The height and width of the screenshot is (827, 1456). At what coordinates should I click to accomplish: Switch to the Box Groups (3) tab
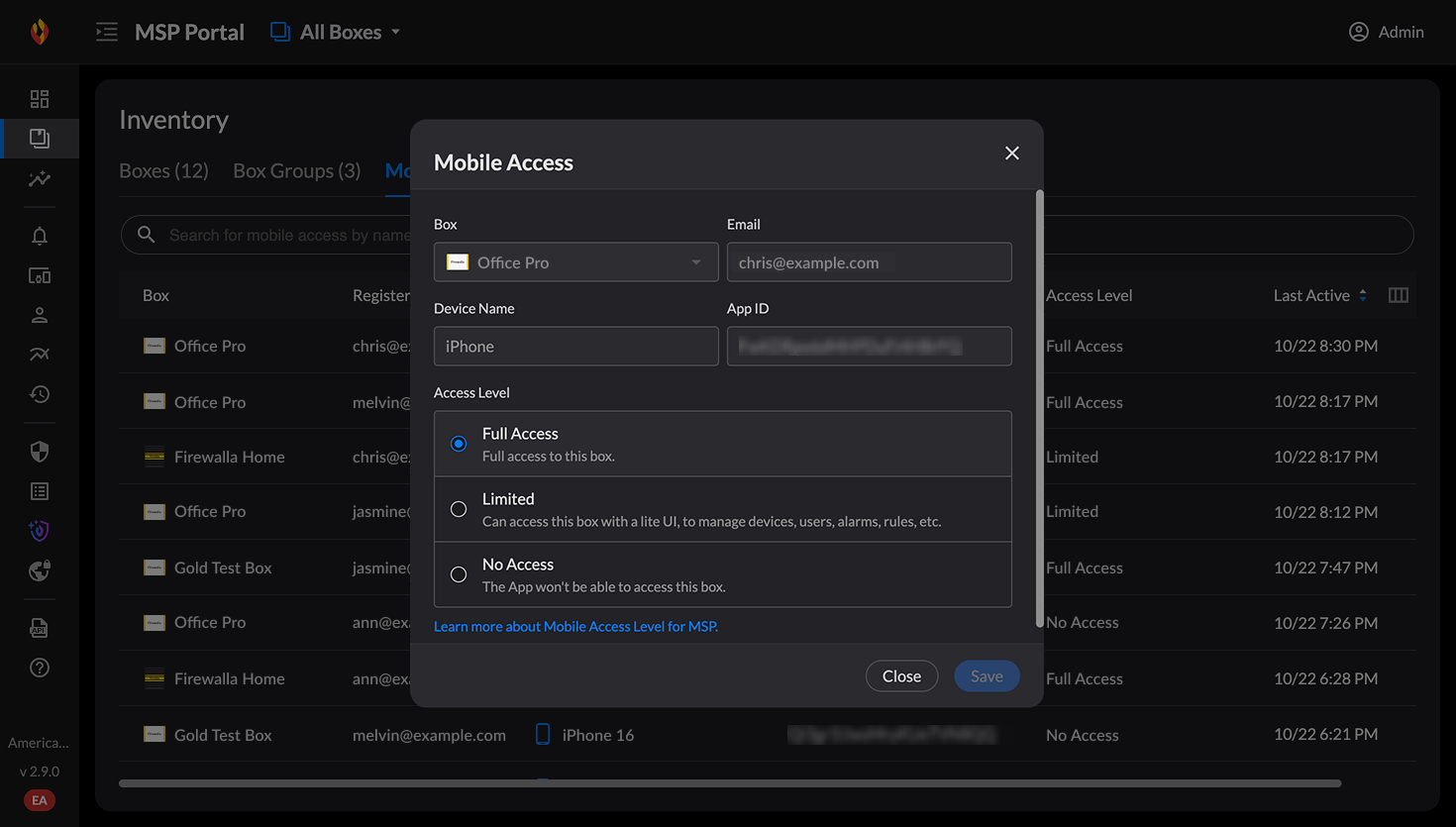[296, 170]
